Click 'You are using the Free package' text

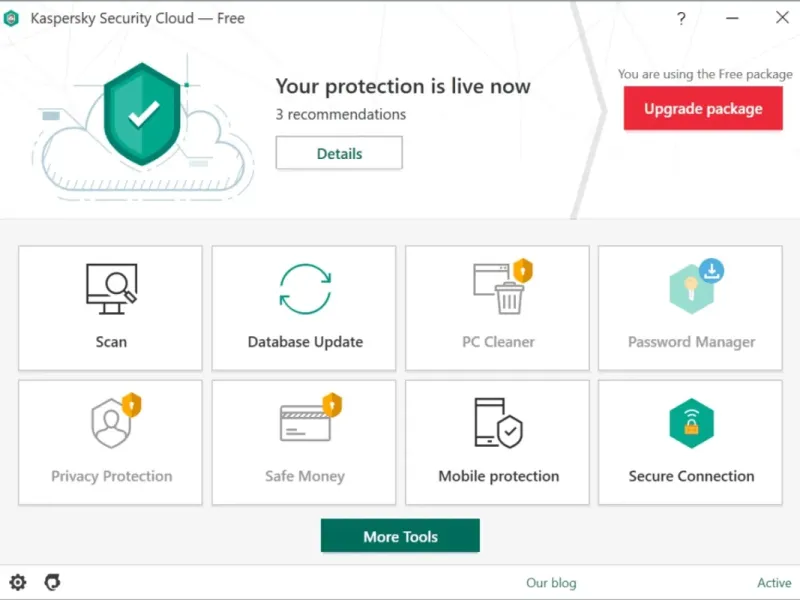click(x=705, y=74)
